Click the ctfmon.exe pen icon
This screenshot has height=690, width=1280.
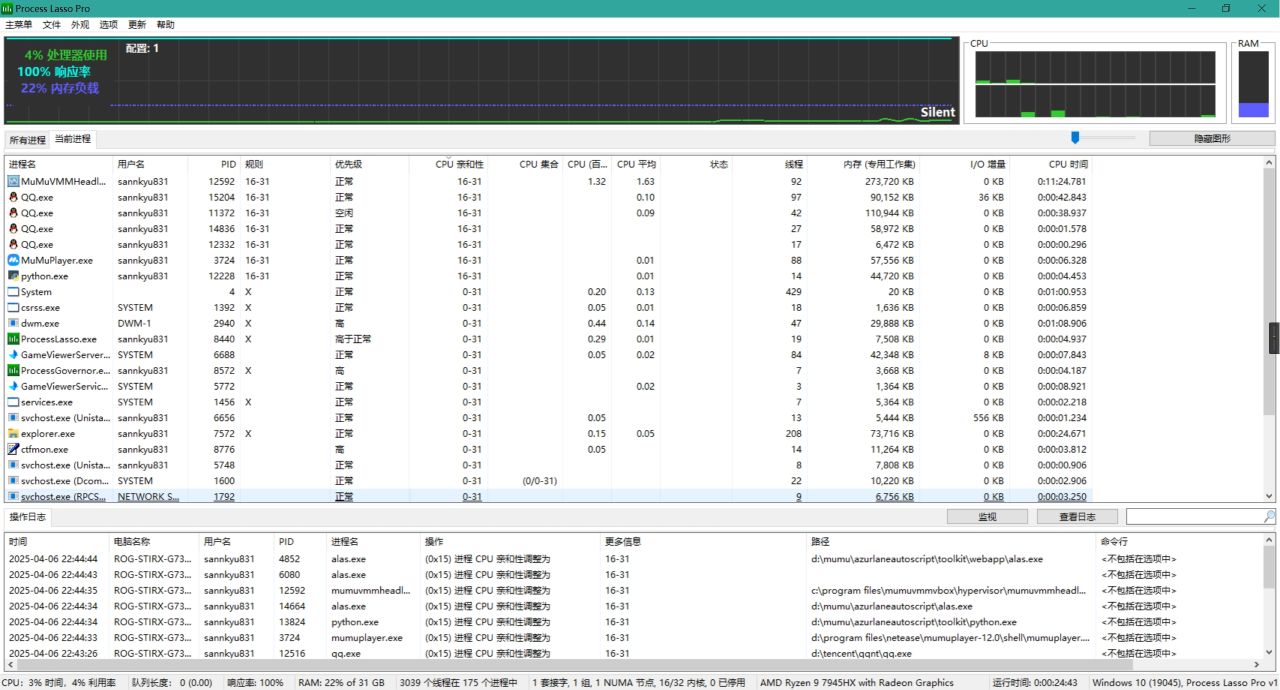tap(13, 450)
